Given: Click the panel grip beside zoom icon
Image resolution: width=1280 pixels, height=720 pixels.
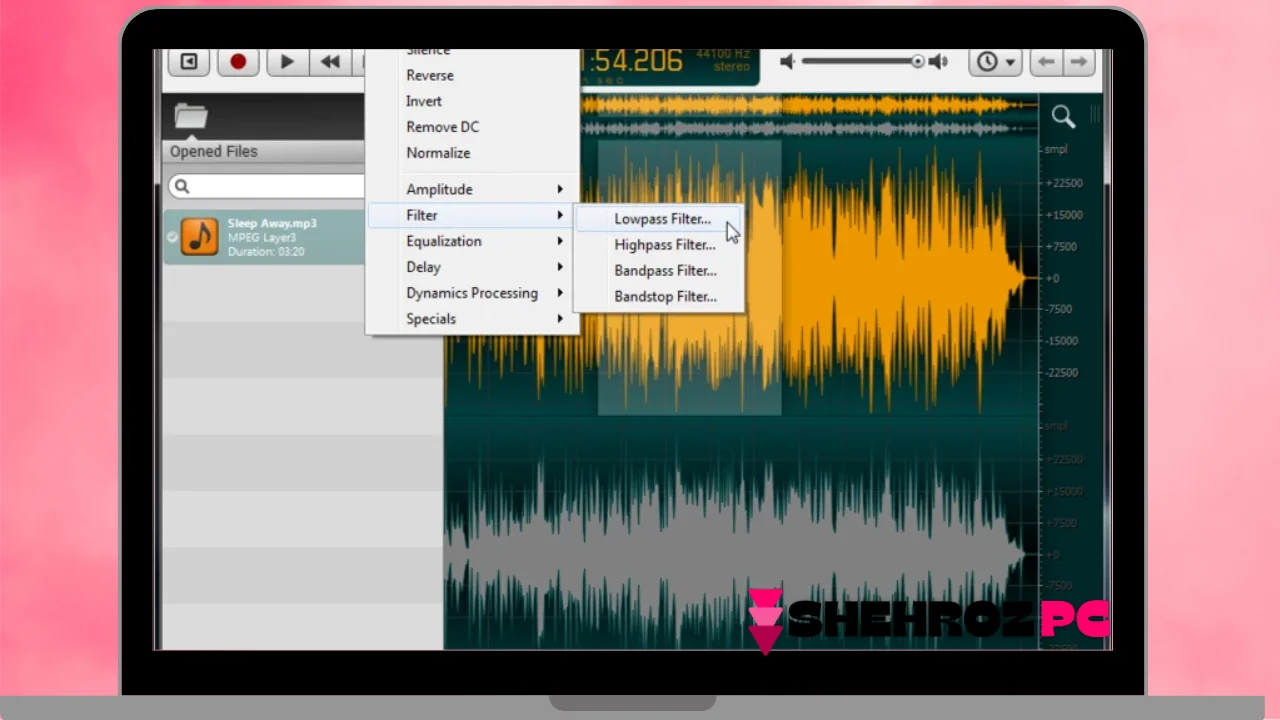Looking at the screenshot, I should tap(1094, 116).
